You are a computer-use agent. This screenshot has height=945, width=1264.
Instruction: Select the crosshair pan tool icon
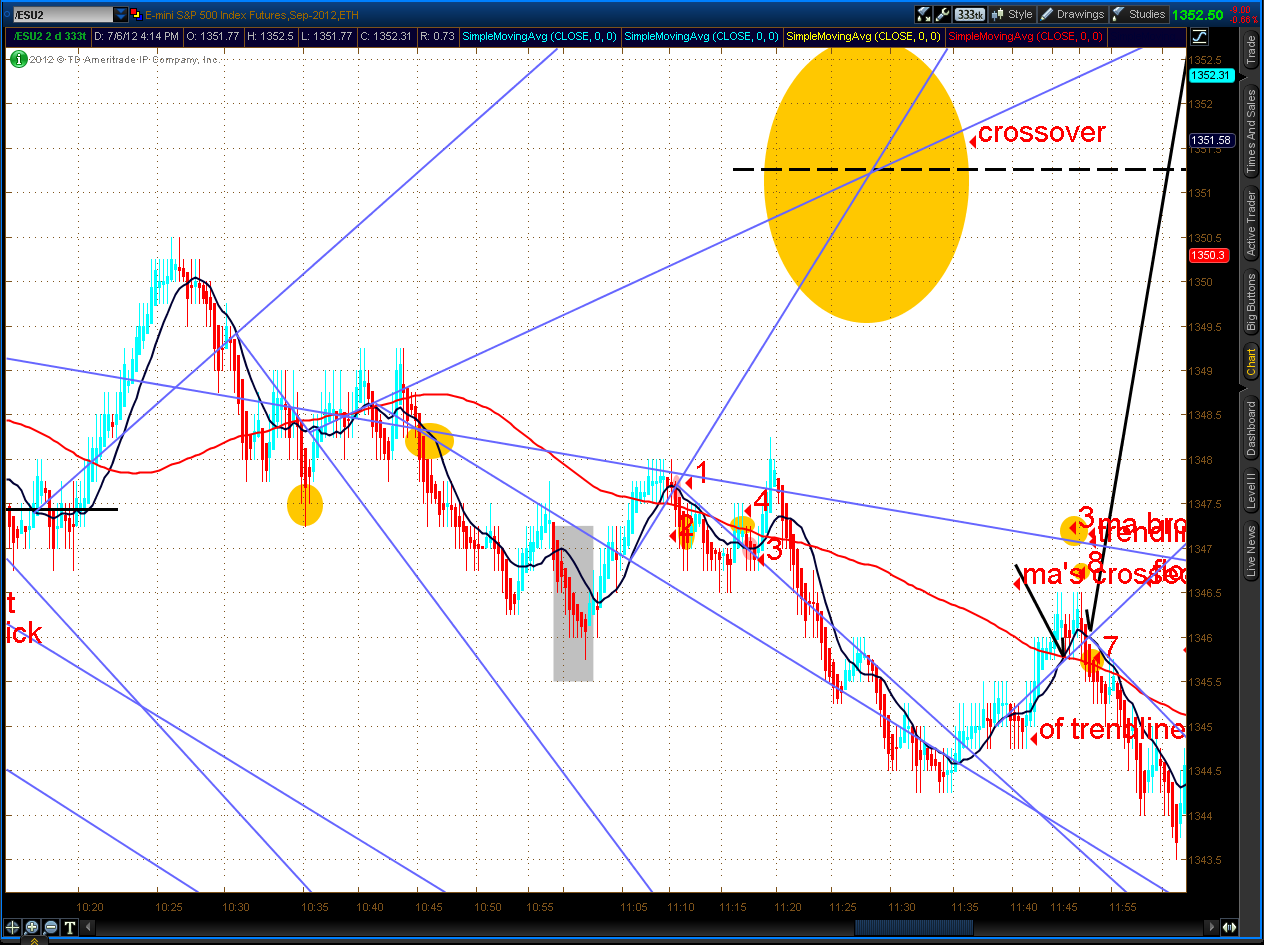coord(13,927)
